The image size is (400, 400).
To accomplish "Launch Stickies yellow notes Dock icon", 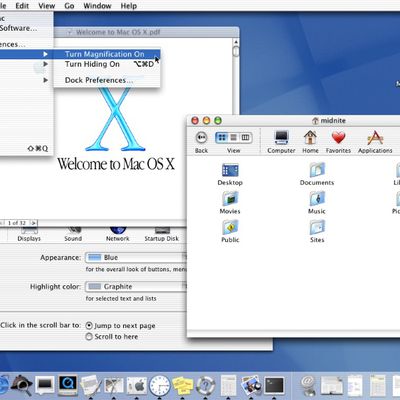I will pyautogui.click(x=182, y=386).
